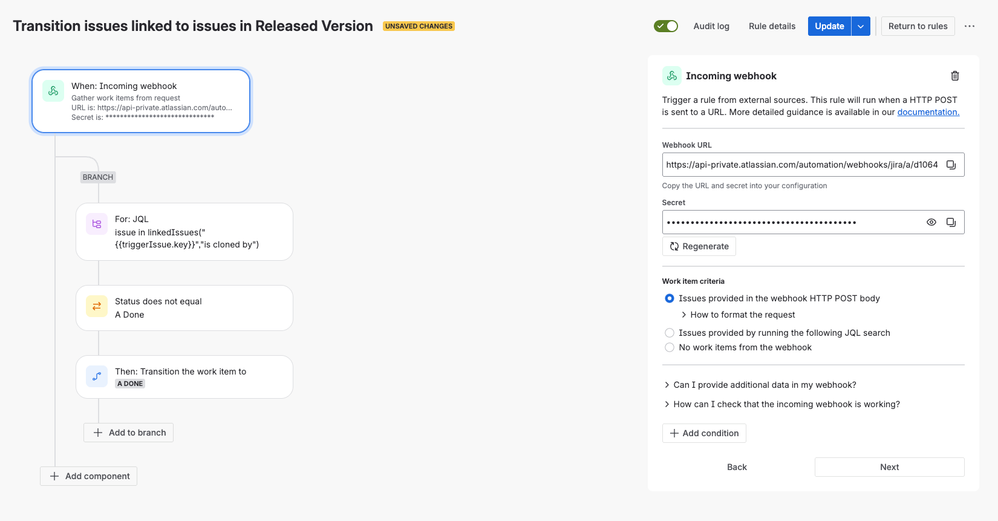The height and width of the screenshot is (521, 998).
Task: Click the UNSAVED CHANGES badge
Action: [419, 26]
